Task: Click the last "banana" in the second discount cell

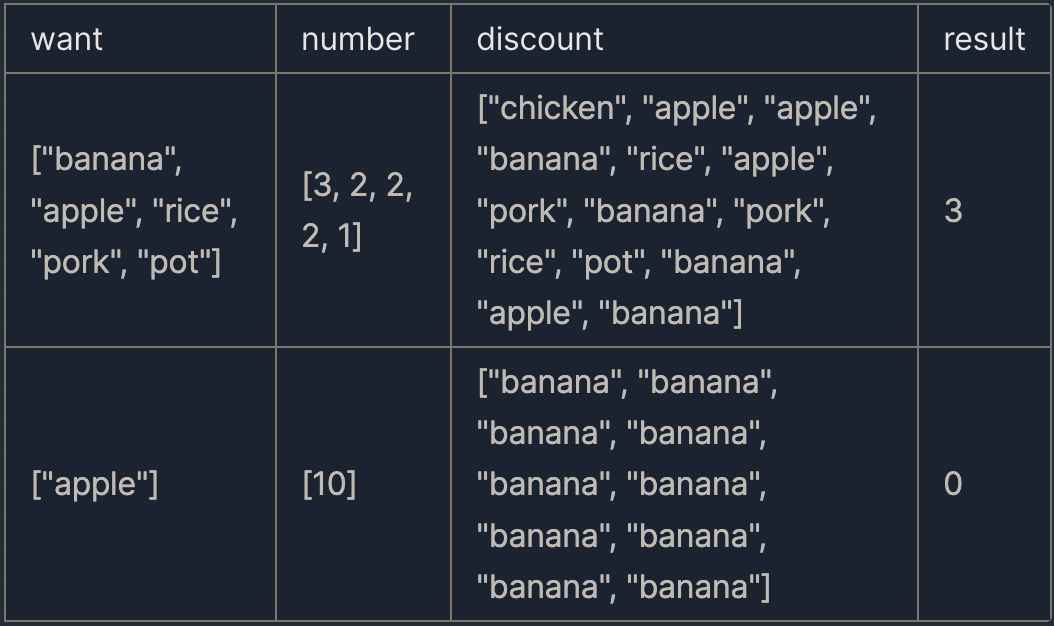Action: 694,587
